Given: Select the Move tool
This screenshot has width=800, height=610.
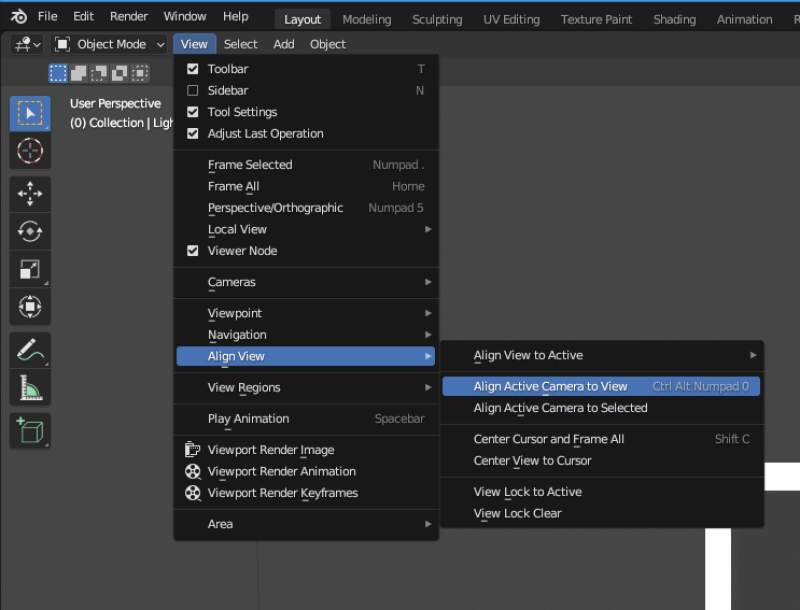Looking at the screenshot, I should tap(30, 194).
